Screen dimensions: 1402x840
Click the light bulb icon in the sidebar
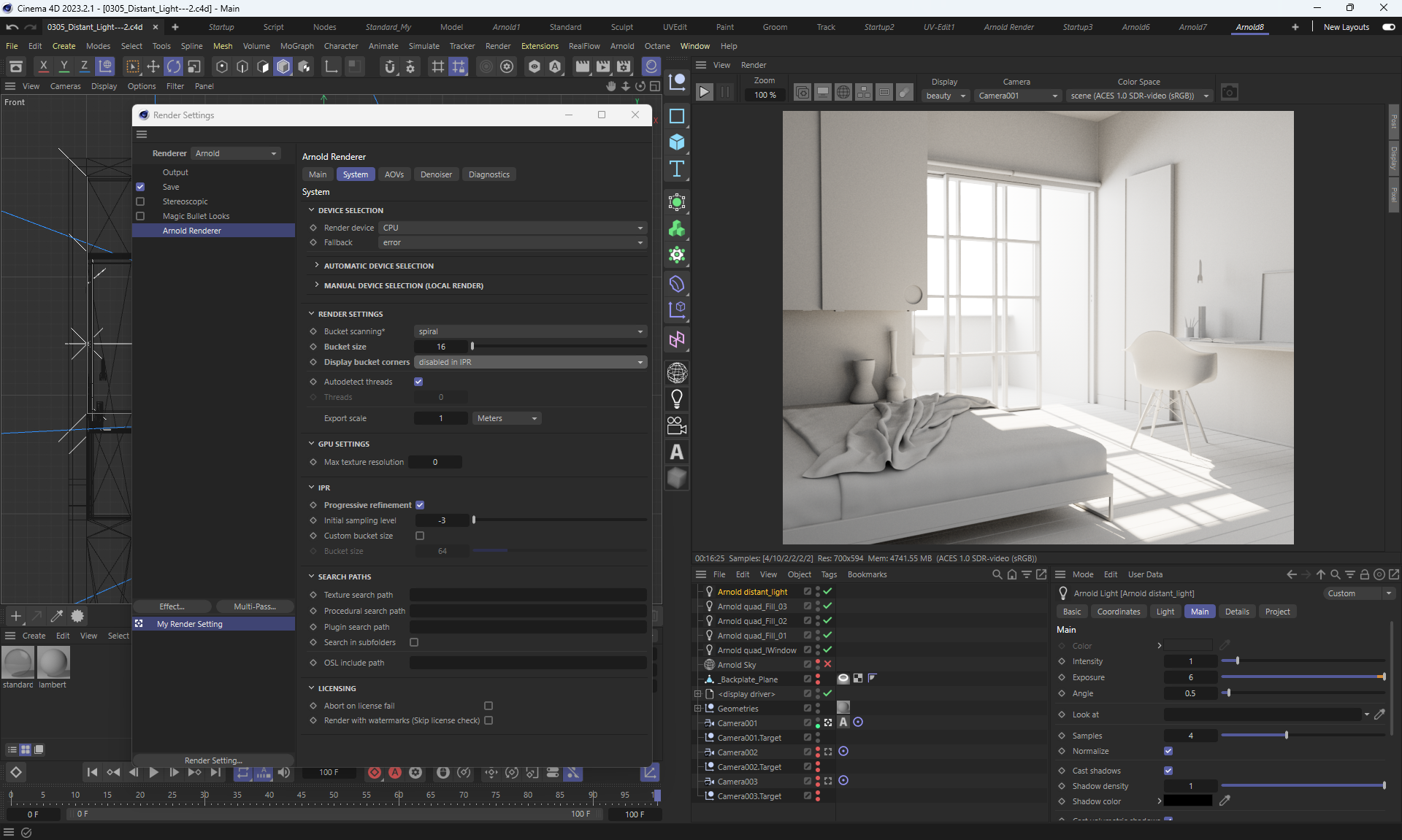point(677,399)
